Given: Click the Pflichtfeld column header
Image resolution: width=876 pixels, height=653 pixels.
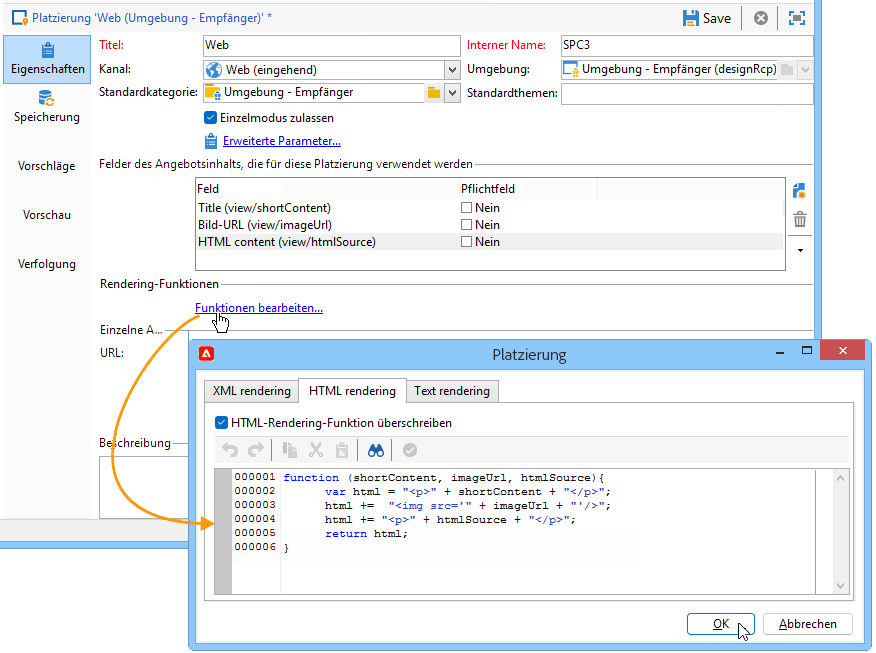Looking at the screenshot, I should [528, 189].
